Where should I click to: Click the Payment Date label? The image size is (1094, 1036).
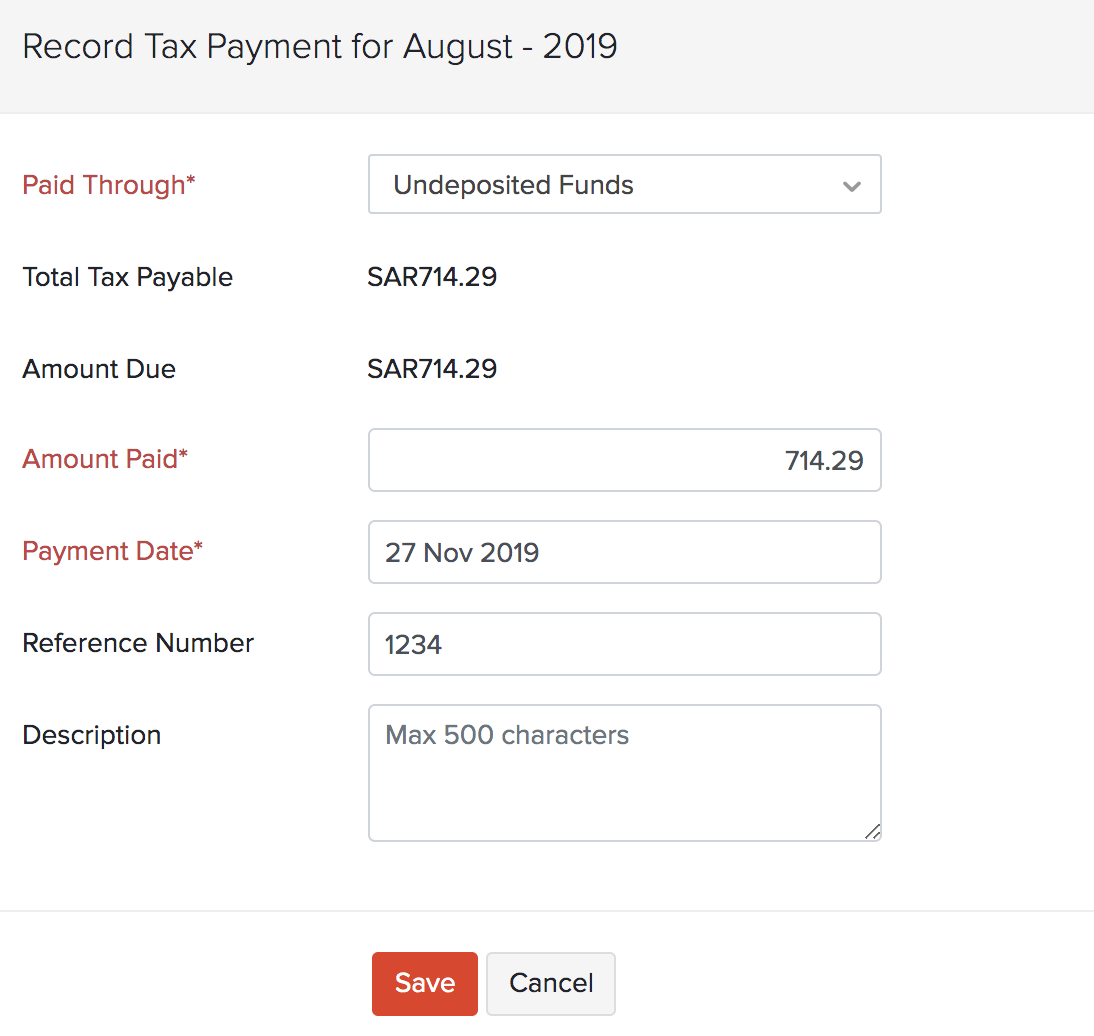[112, 551]
